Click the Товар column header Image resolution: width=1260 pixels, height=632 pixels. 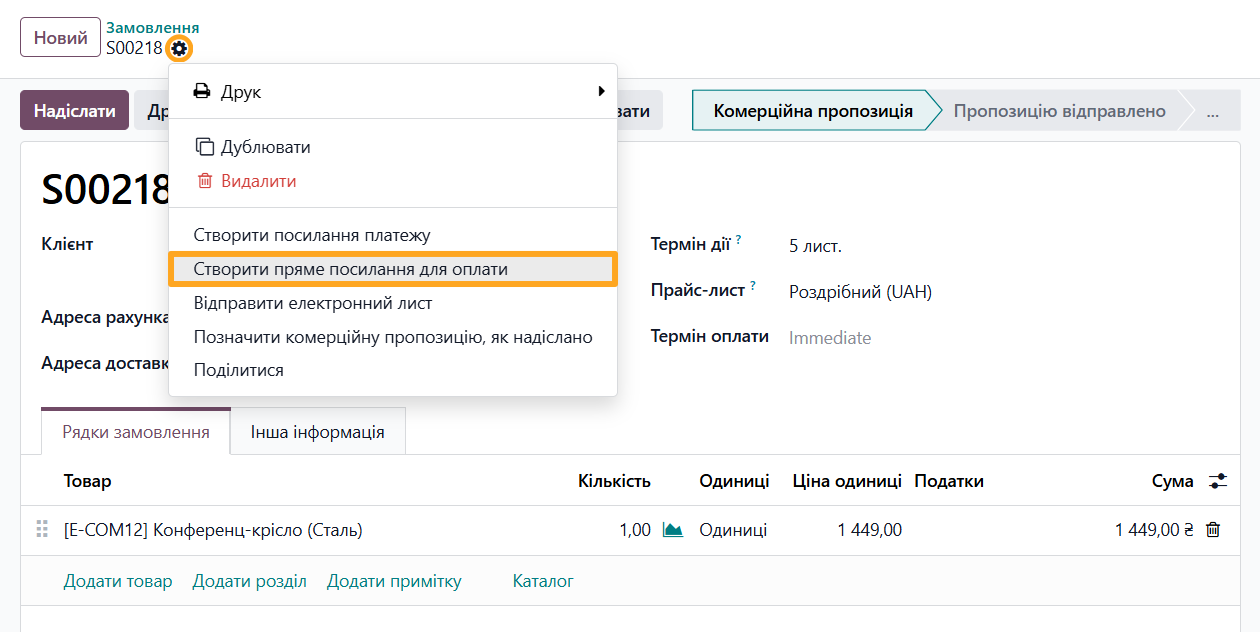[x=88, y=481]
